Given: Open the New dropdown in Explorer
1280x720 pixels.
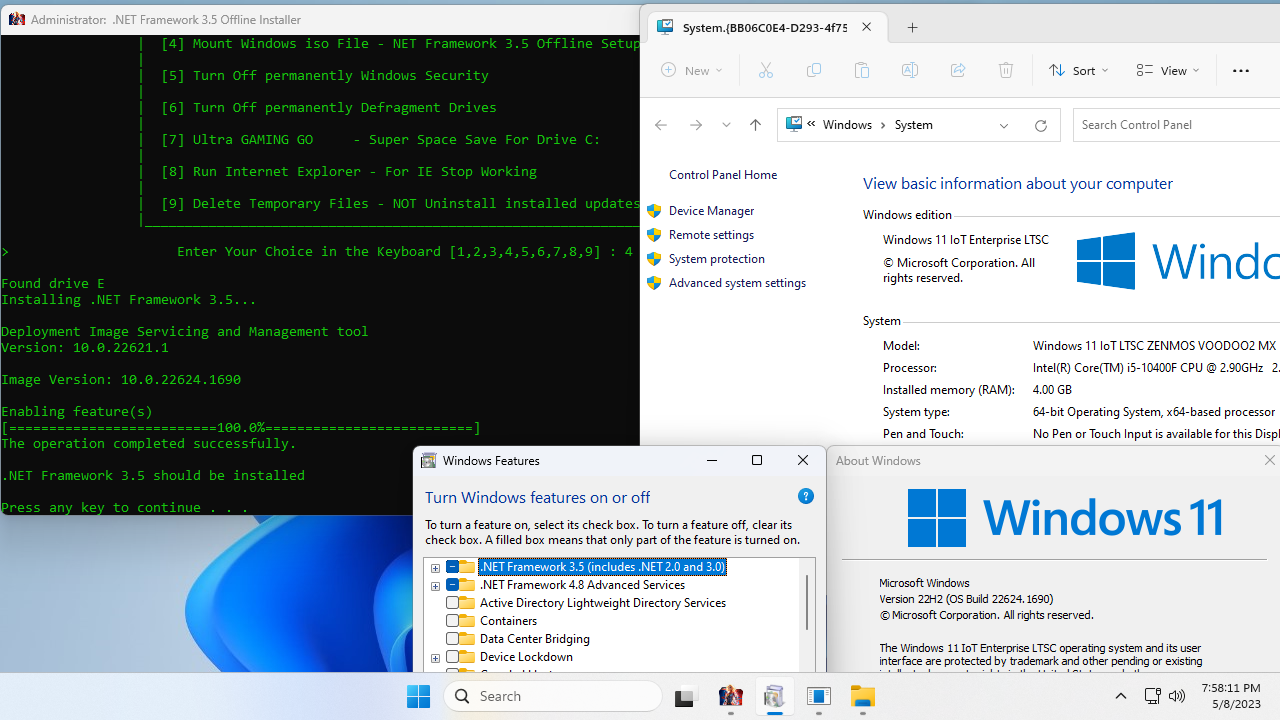Looking at the screenshot, I should (x=692, y=70).
